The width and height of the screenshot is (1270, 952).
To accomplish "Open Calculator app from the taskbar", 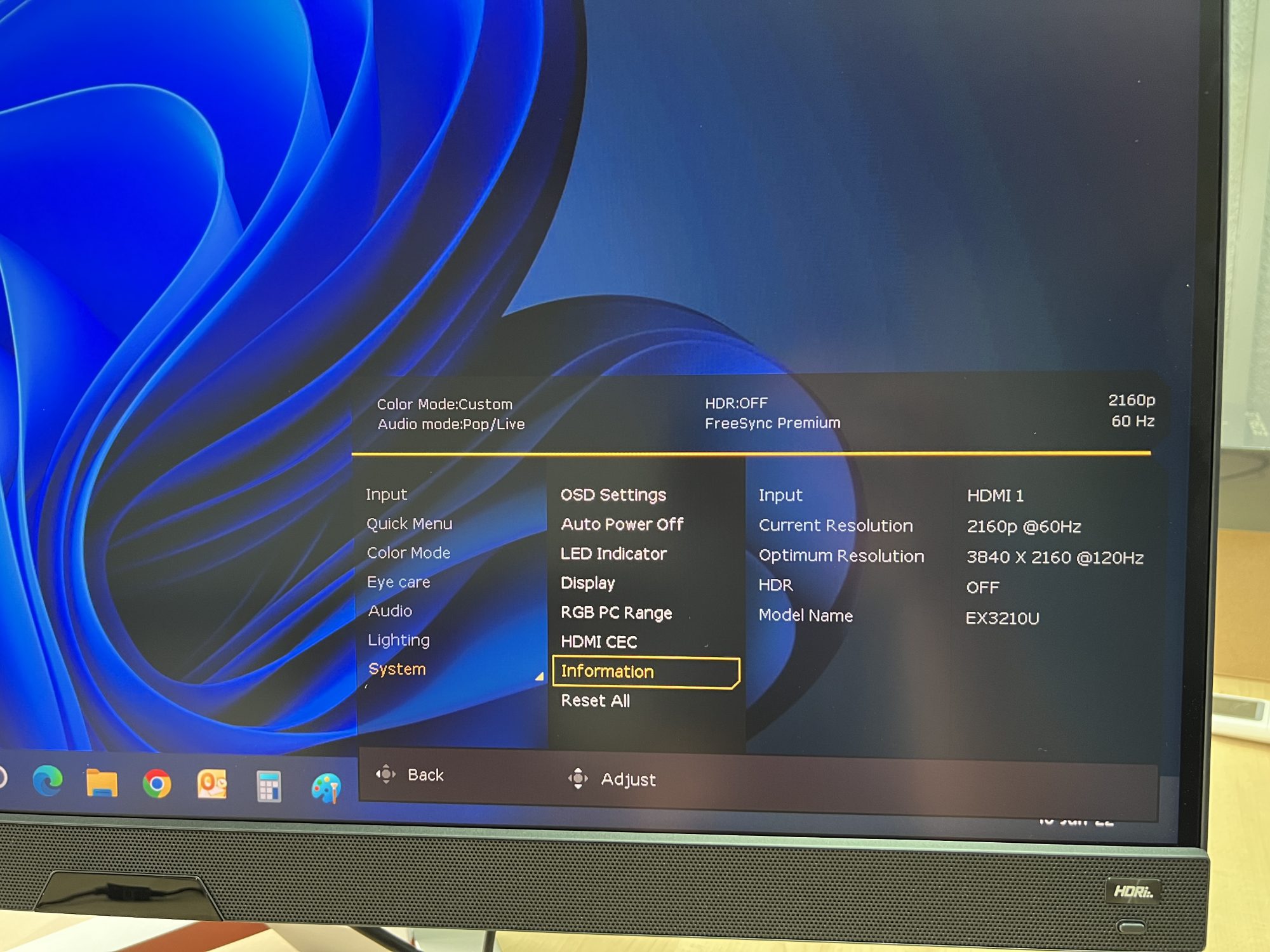I will pos(269,786).
